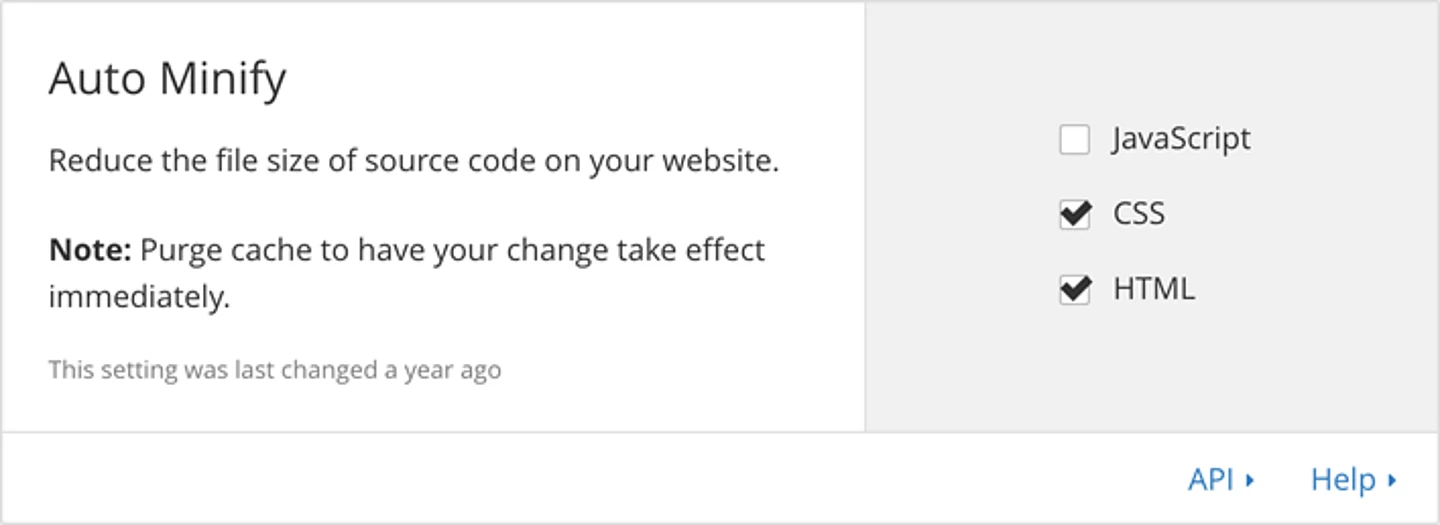Click the word 'immediately' in the note
Viewport: 1440px width, 525px height.
(x=139, y=297)
